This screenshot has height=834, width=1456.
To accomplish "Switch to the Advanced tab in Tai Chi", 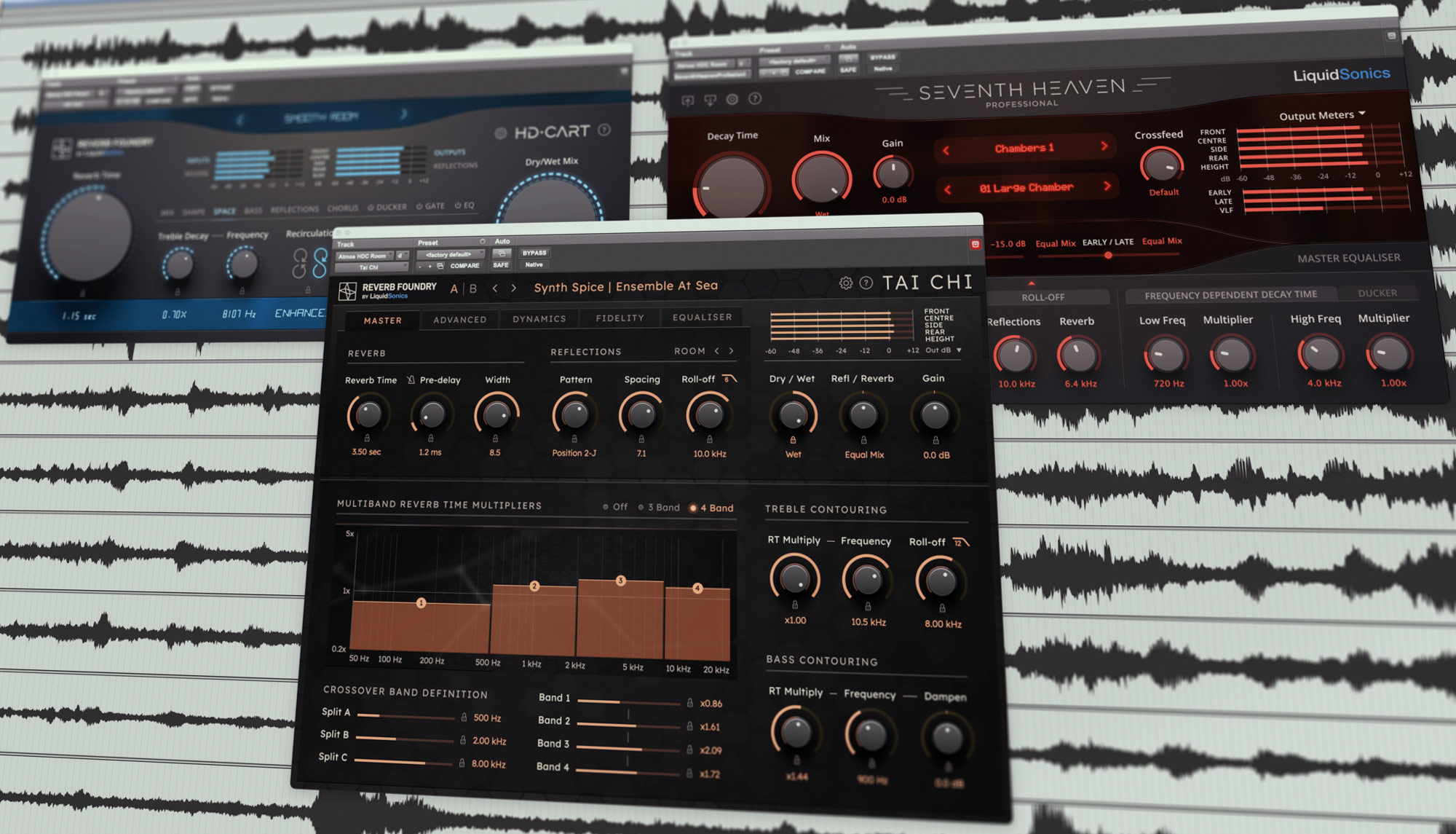I will tap(459, 320).
